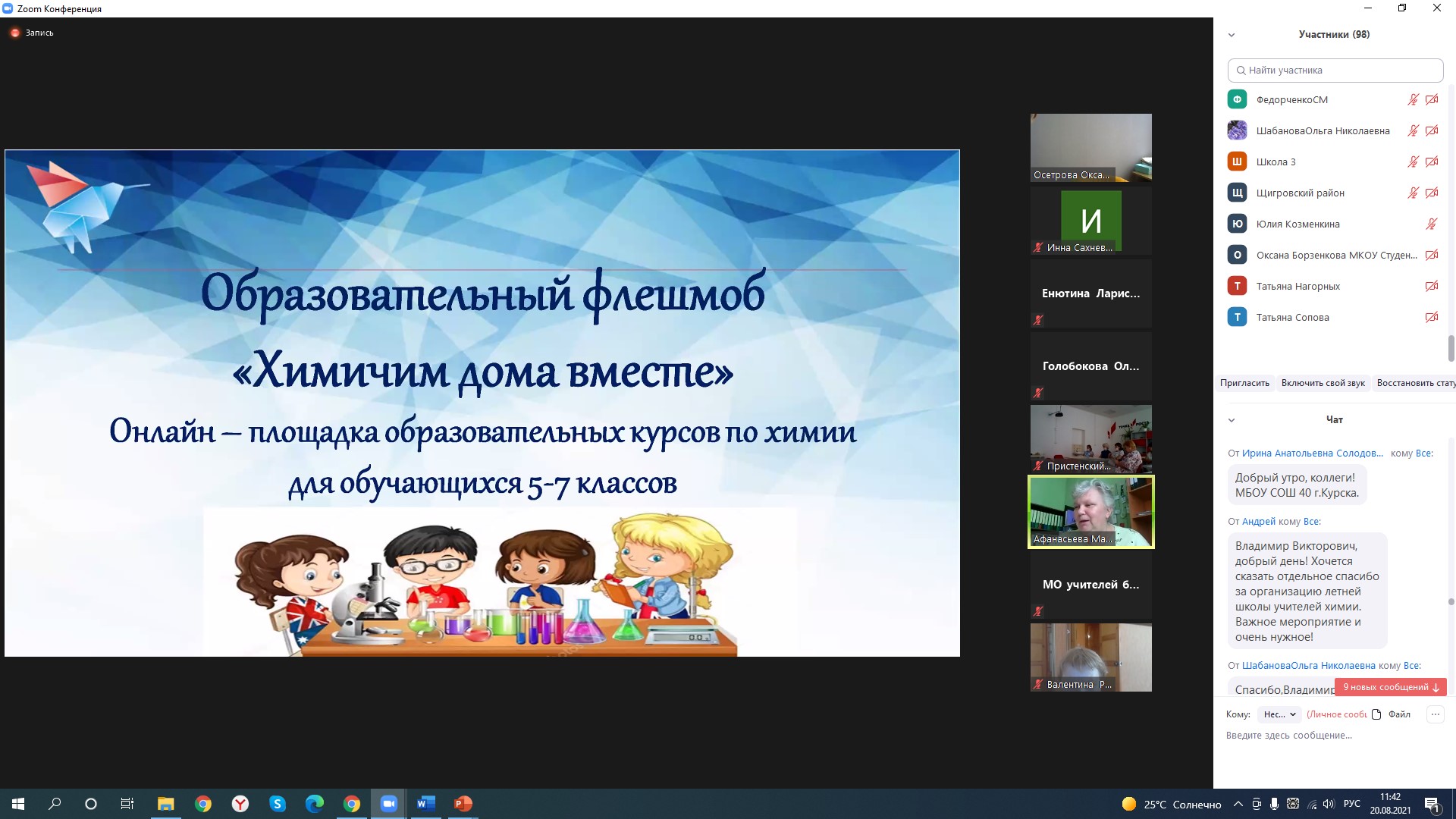This screenshot has height=819, width=1456.
Task: Click Пригласить button
Action: pos(1244,383)
